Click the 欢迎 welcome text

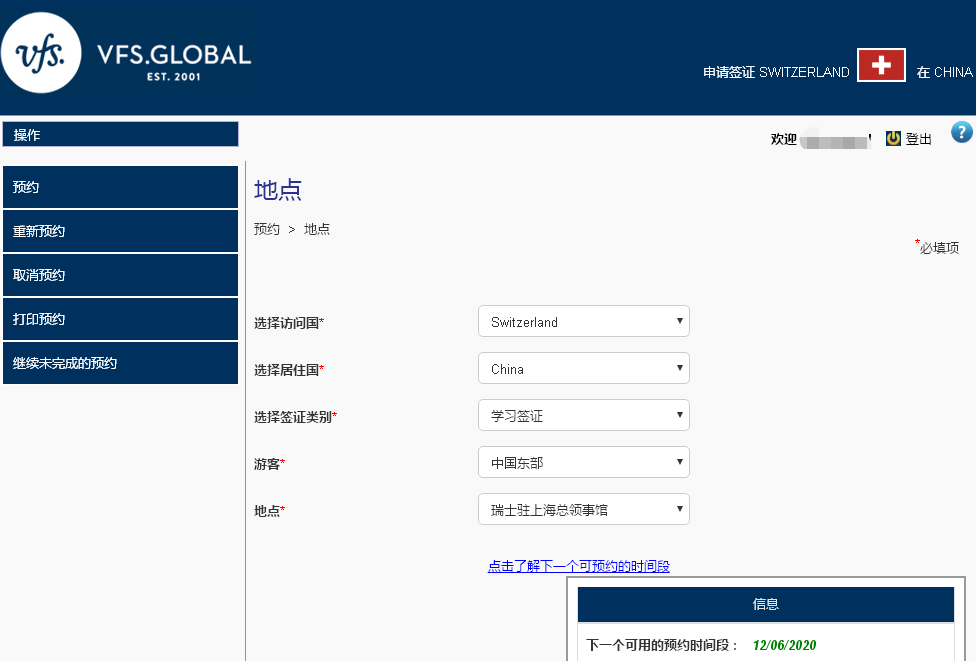pyautogui.click(x=784, y=139)
